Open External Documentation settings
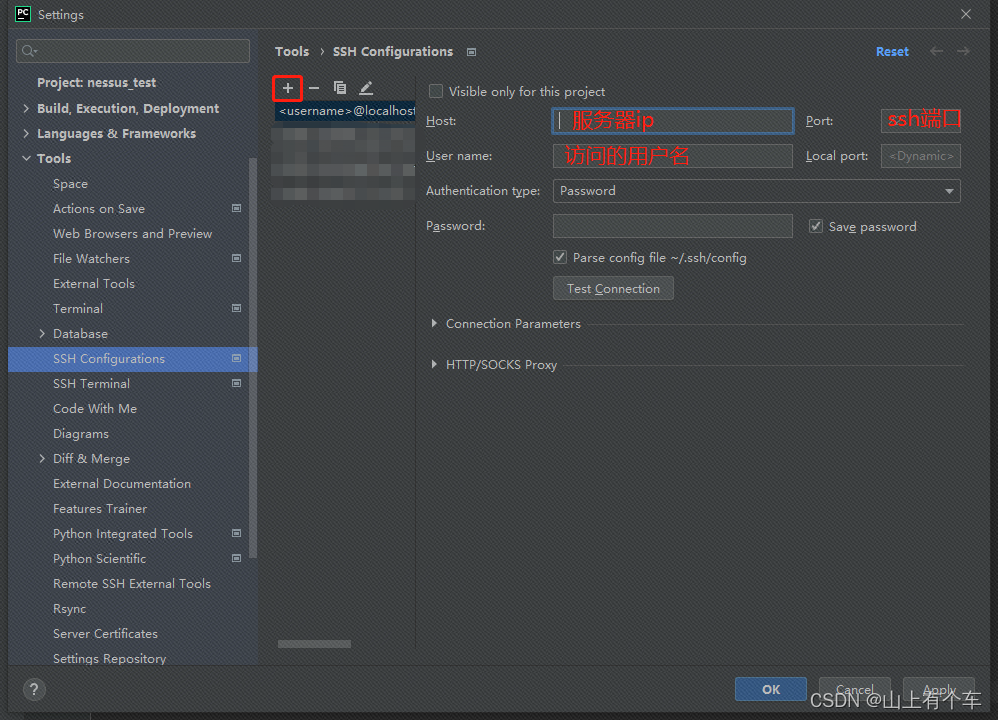 point(122,484)
